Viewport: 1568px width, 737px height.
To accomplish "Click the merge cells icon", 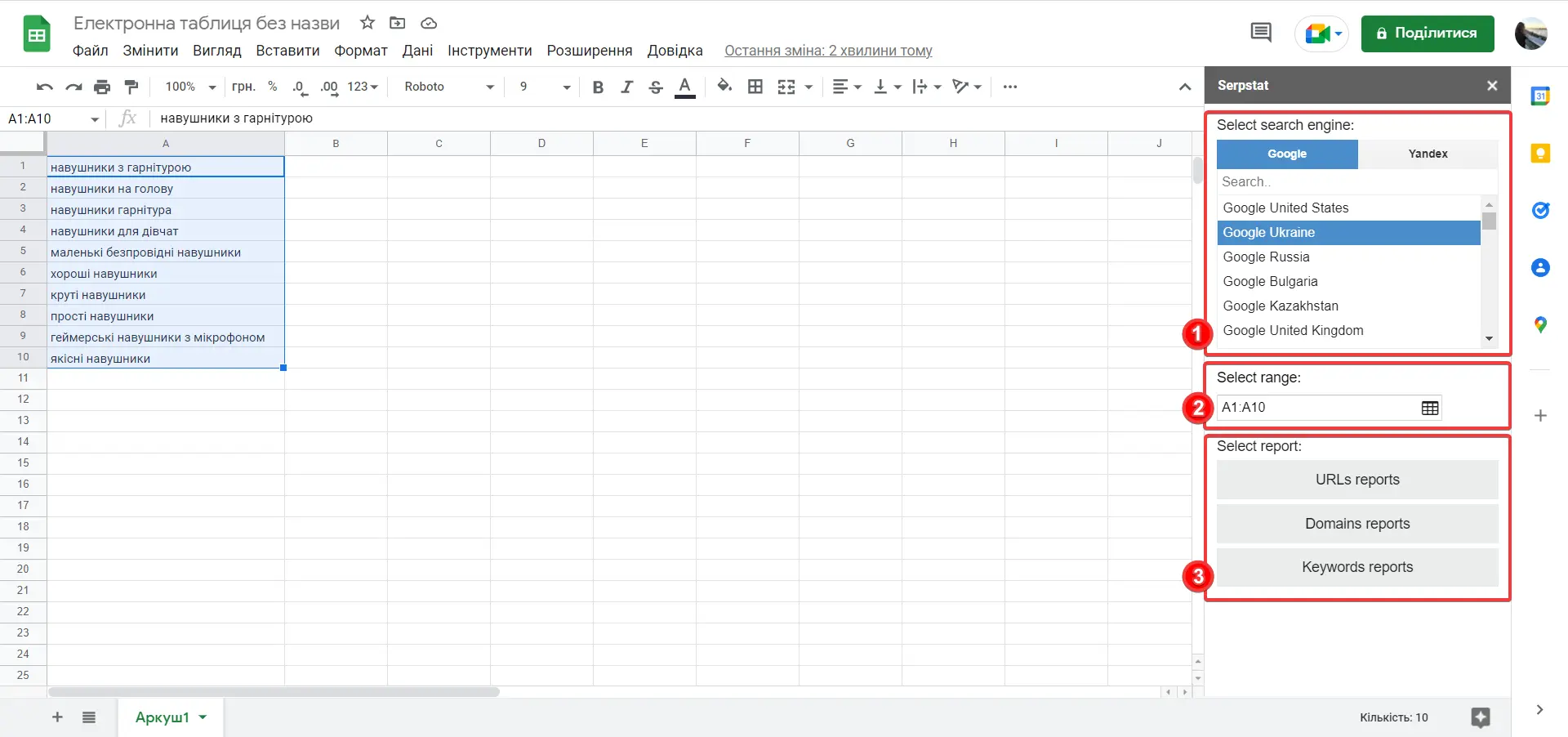I will coord(786,87).
